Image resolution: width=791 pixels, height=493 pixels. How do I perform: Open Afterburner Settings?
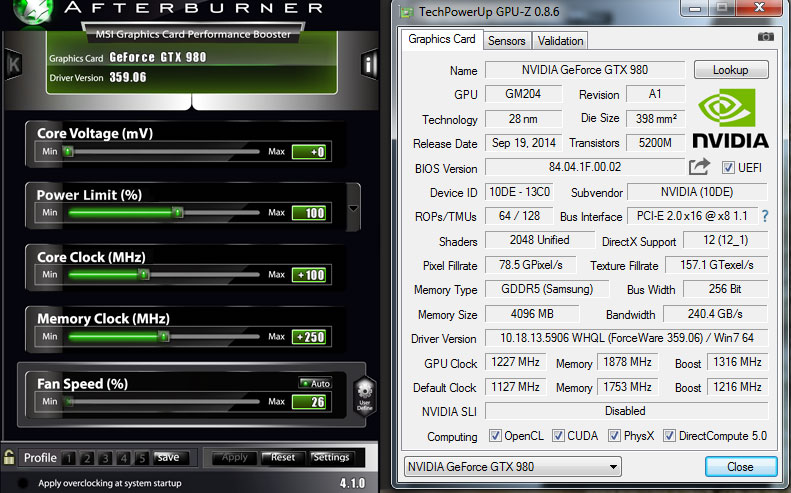[x=331, y=457]
